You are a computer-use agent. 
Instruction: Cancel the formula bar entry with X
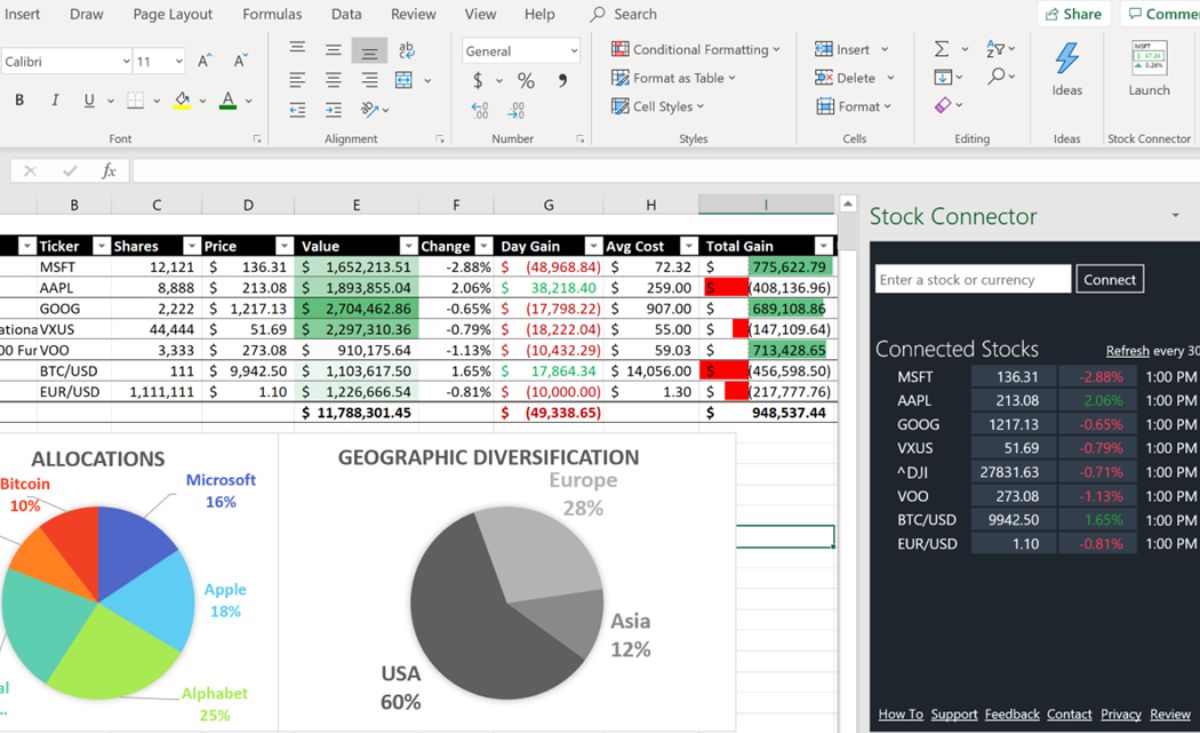(x=30, y=171)
